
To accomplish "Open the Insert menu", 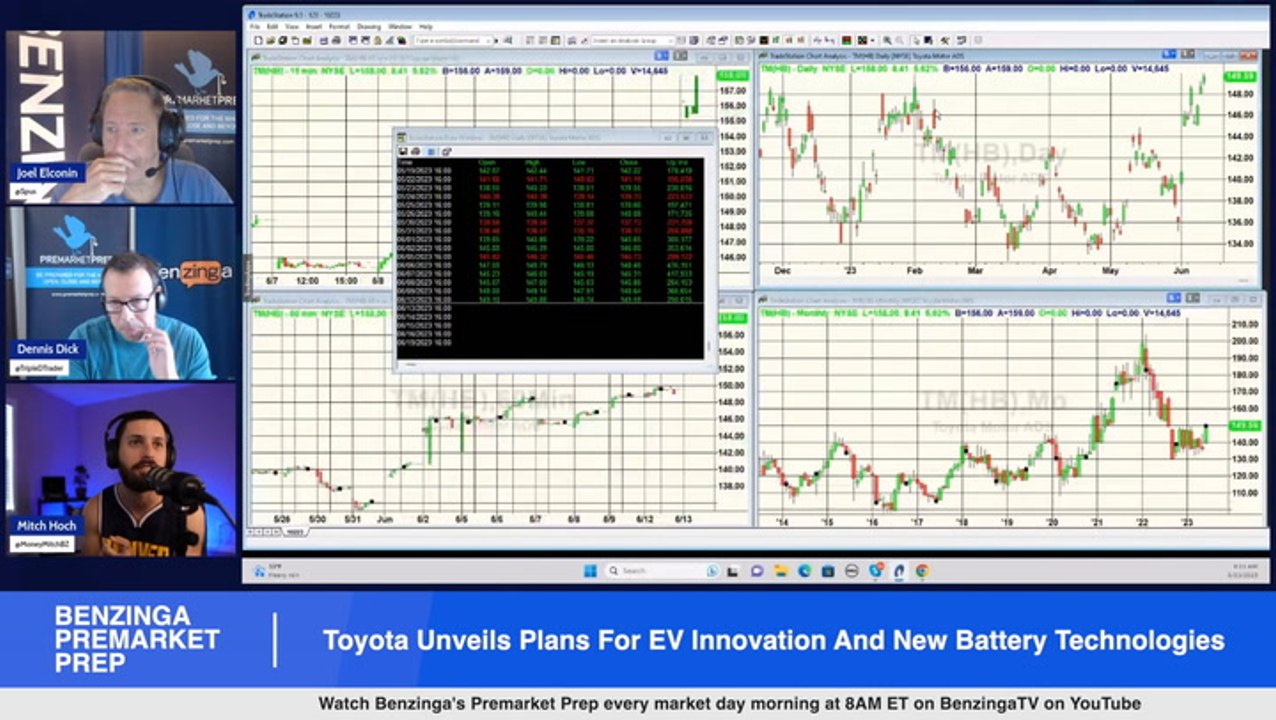I will tap(313, 26).
